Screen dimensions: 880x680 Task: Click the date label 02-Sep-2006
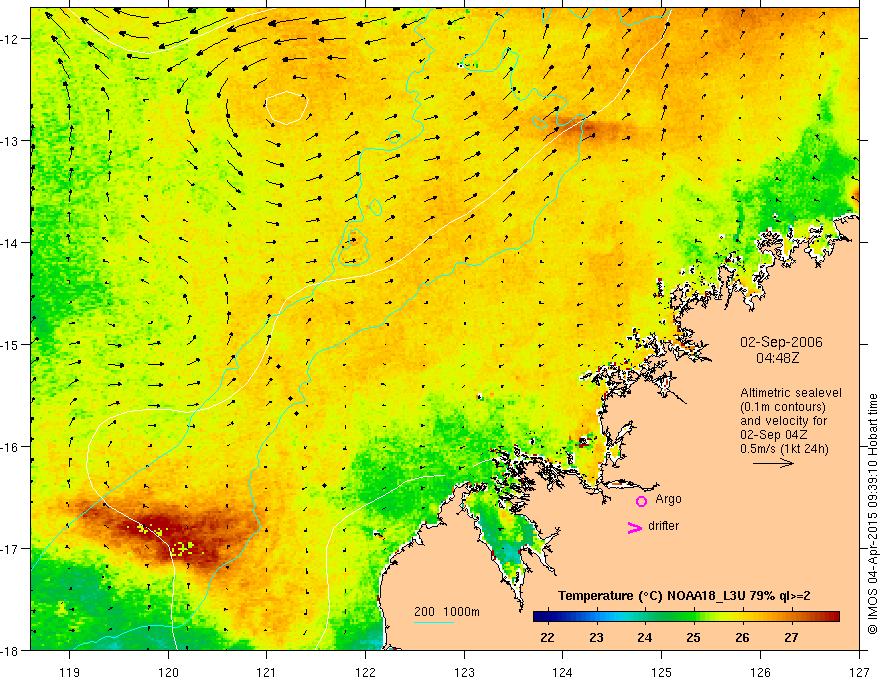click(x=781, y=342)
